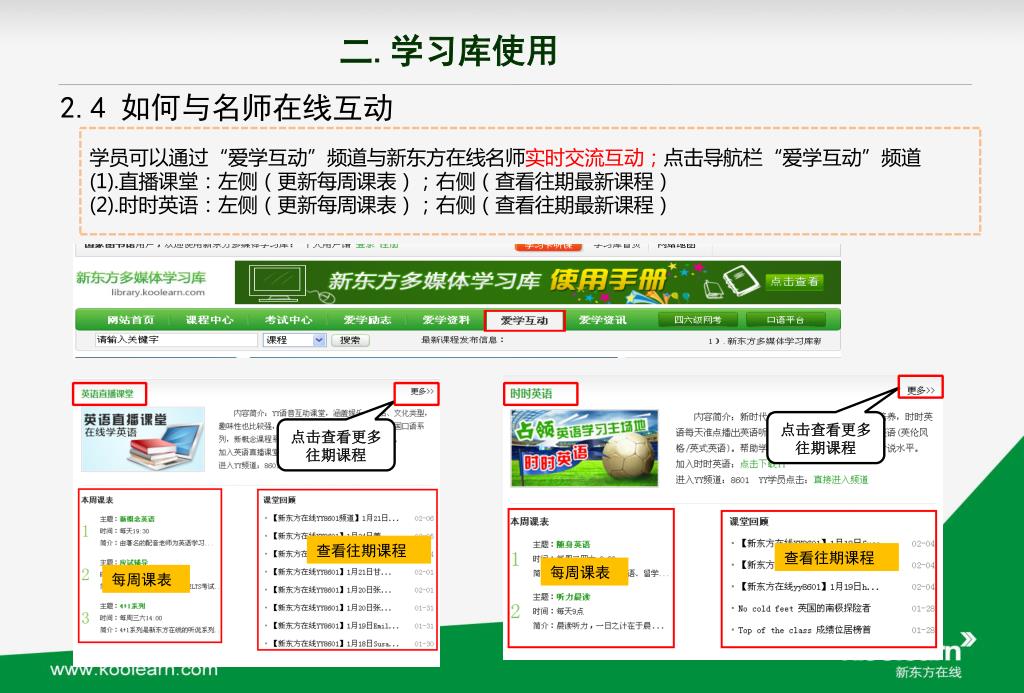
Task: Open the 网站首页 nav tab
Action: (131, 320)
